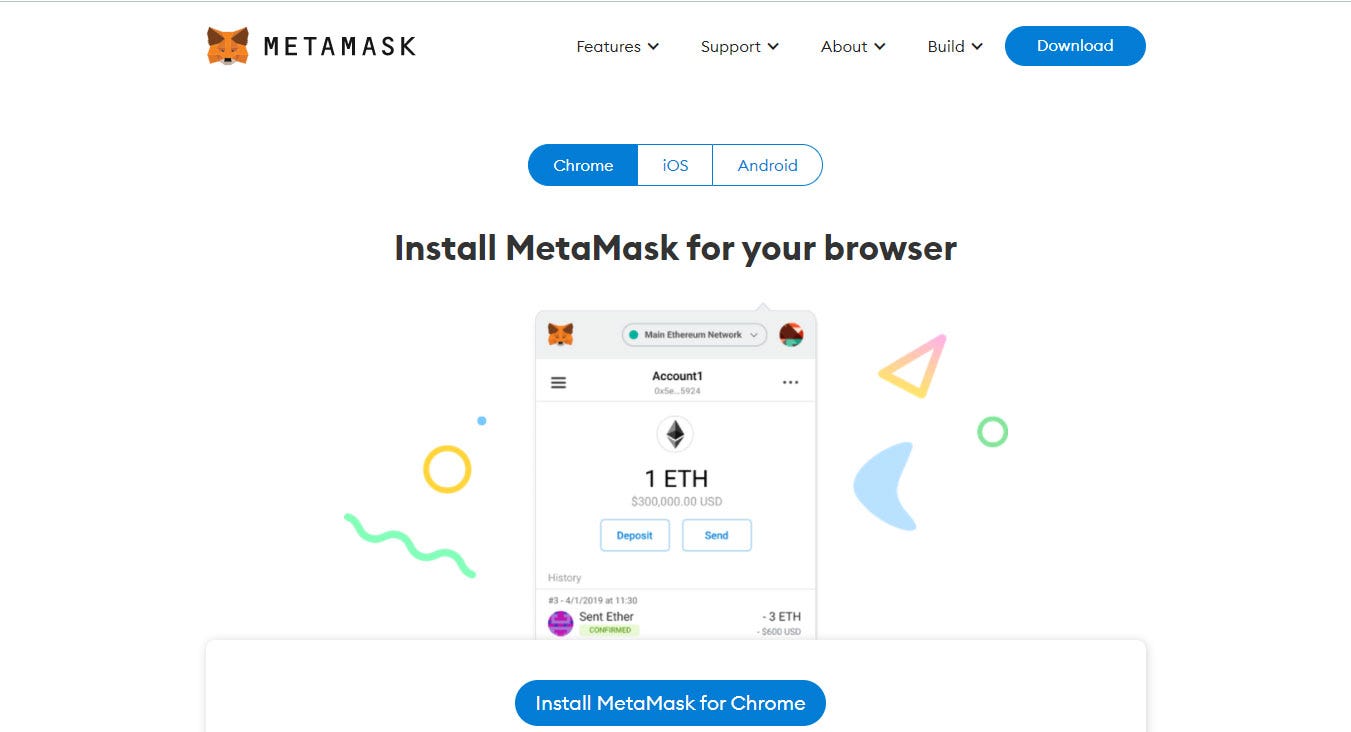The height and width of the screenshot is (732, 1351).
Task: Select the Chrome platform toggle
Action: 583,165
